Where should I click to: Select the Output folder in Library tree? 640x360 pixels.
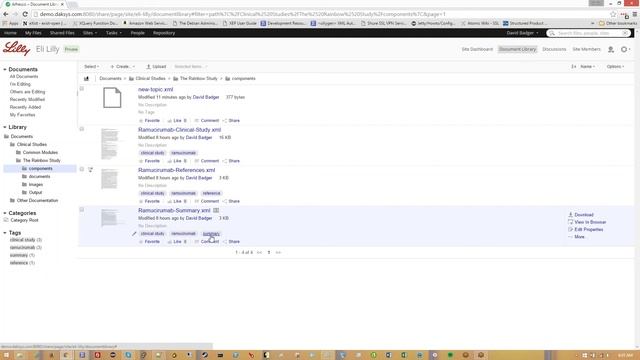[x=35, y=193]
